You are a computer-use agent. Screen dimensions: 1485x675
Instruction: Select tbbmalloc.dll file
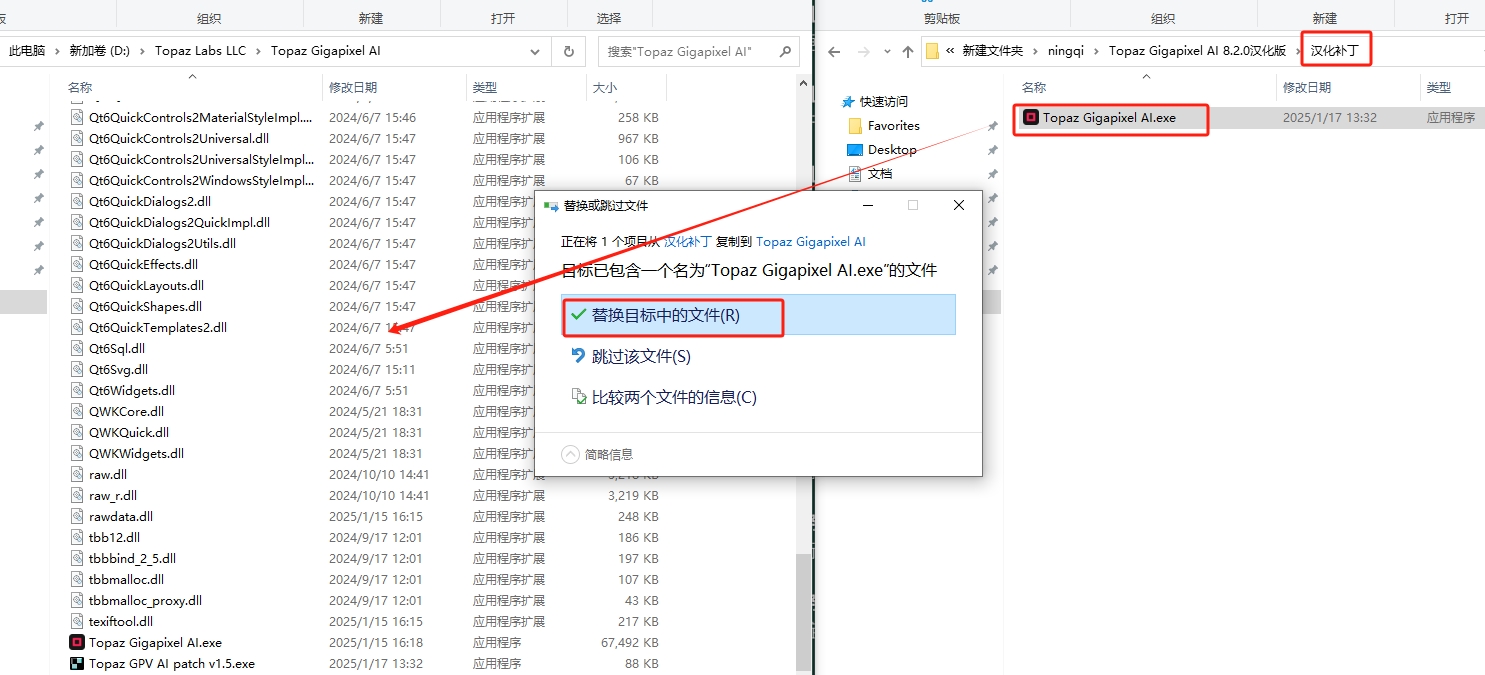[x=126, y=580]
